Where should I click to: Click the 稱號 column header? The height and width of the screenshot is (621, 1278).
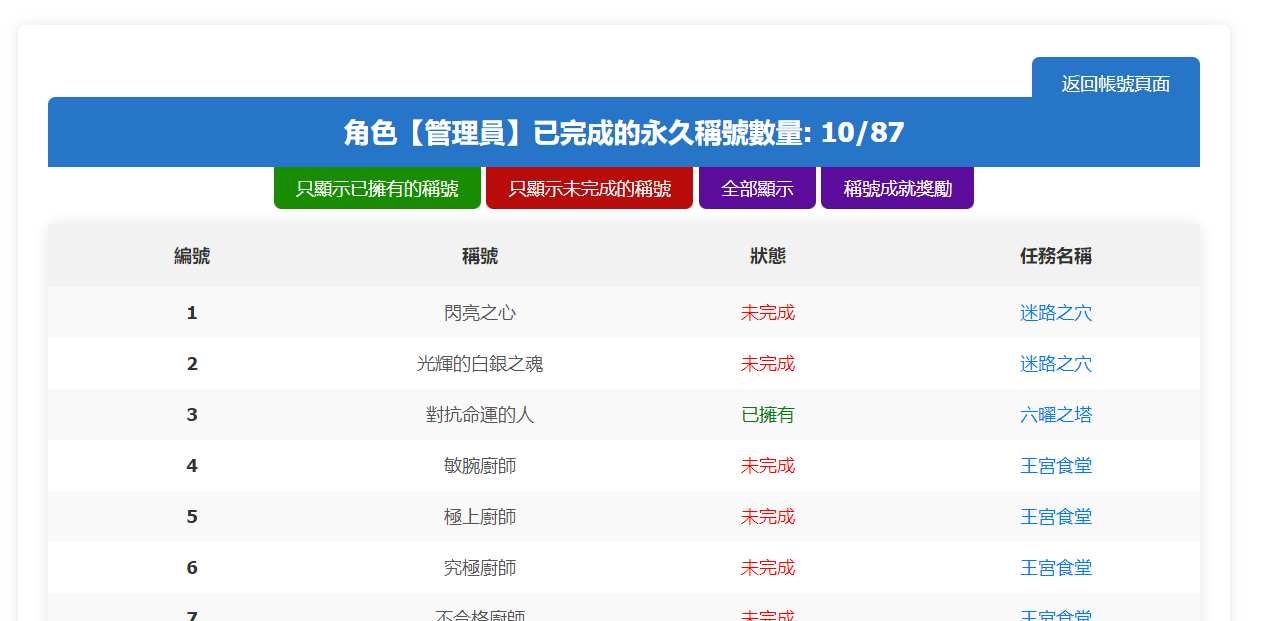tap(480, 256)
